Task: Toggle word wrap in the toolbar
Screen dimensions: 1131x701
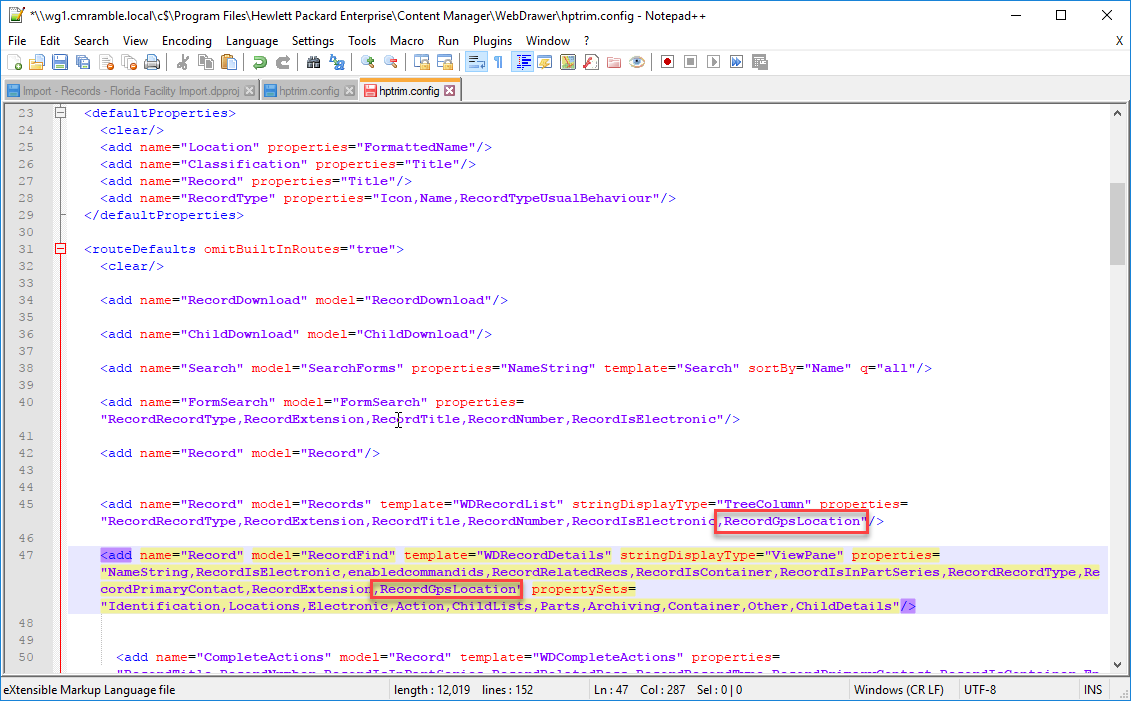Action: point(476,63)
